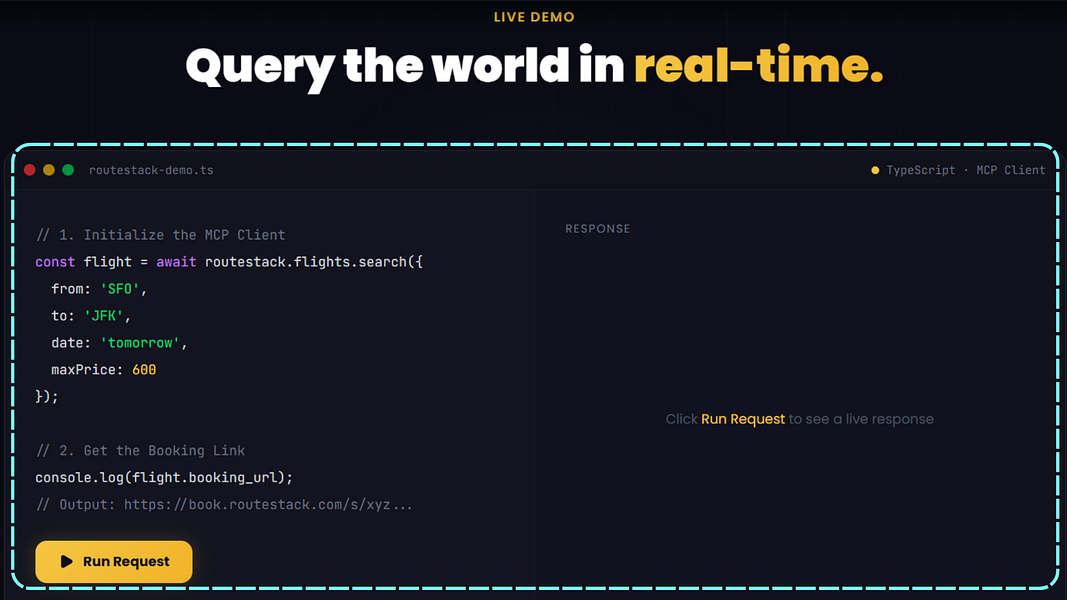Click the console.log(flight.booking_url) line
The height and width of the screenshot is (600, 1067).
[x=164, y=478]
